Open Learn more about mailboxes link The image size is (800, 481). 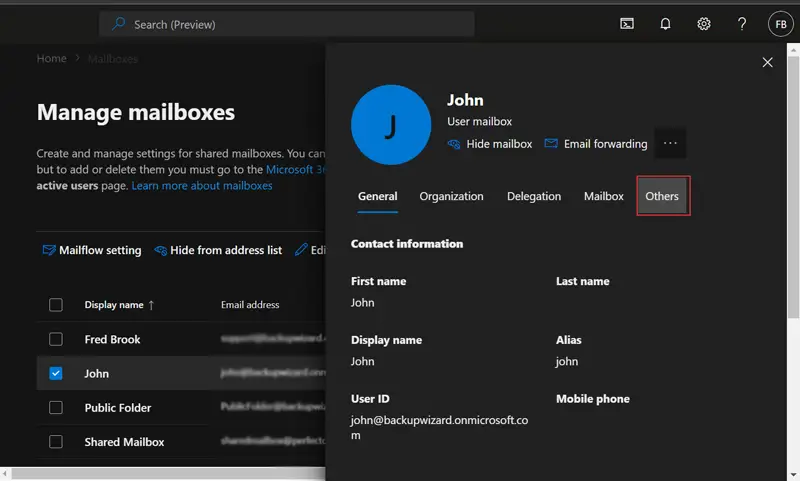click(x=202, y=186)
